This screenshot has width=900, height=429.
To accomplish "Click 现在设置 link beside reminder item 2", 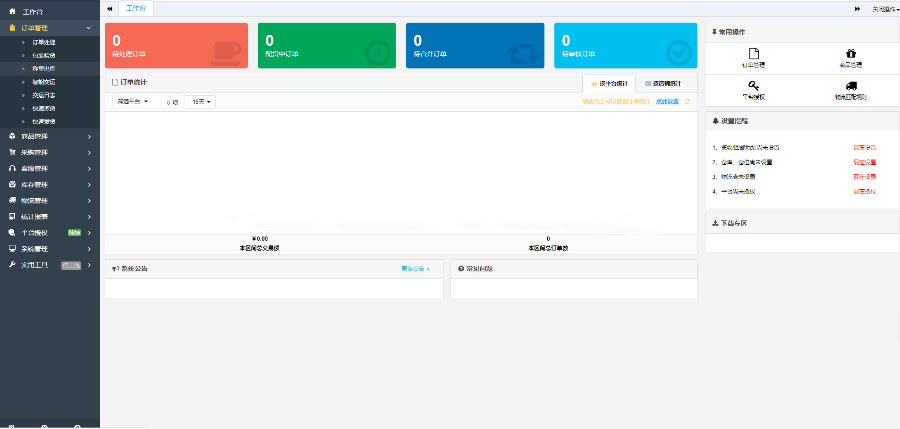I will pyautogui.click(x=865, y=162).
